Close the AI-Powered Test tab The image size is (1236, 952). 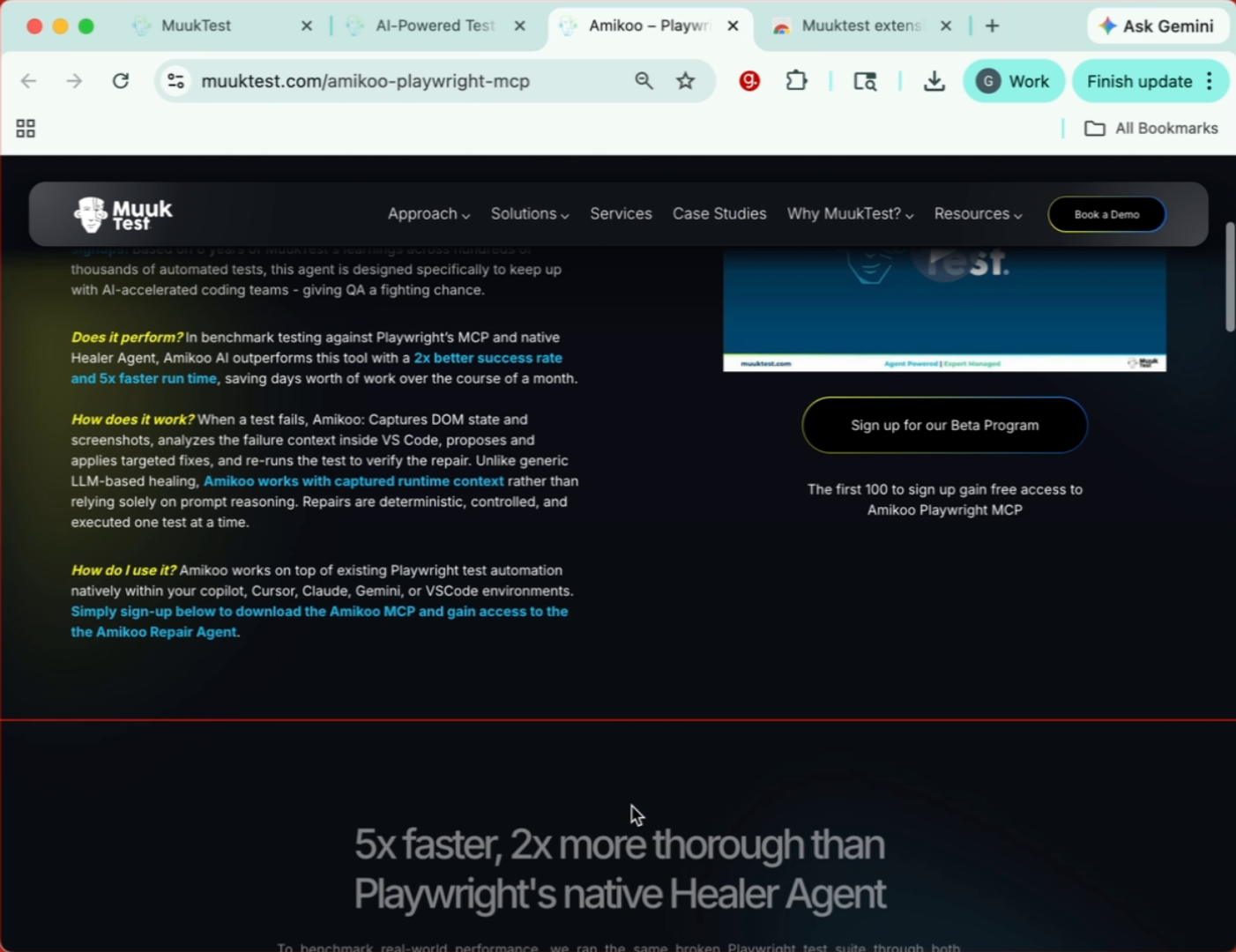pyautogui.click(x=520, y=26)
